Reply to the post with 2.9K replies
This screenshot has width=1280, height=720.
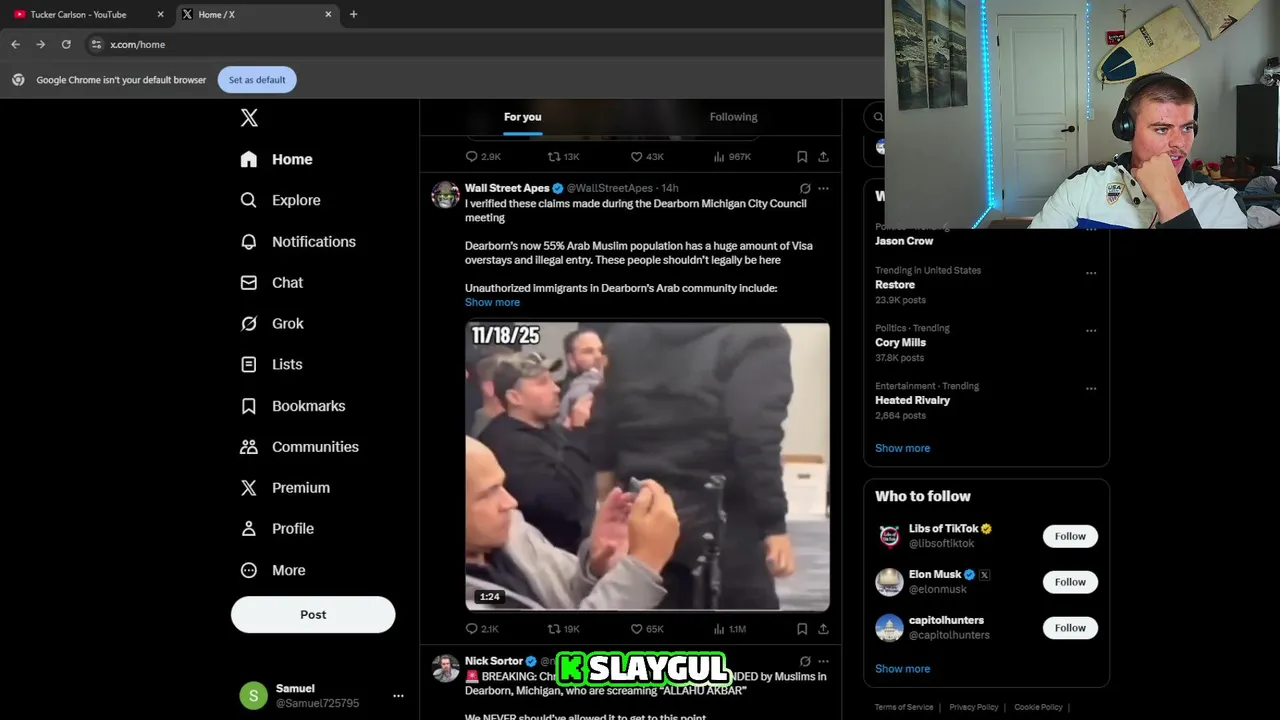click(483, 157)
